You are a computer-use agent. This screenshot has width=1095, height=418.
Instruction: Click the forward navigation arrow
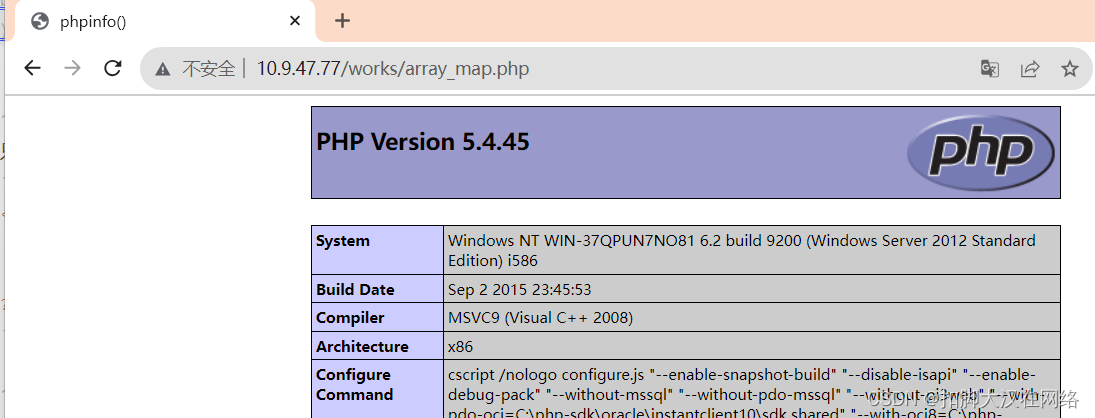coord(73,68)
